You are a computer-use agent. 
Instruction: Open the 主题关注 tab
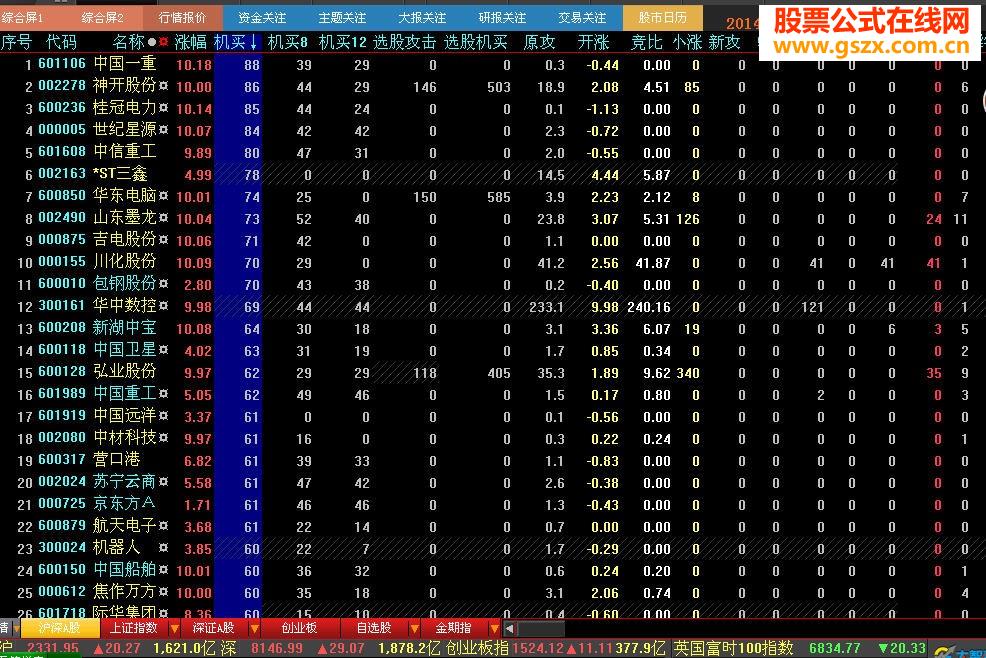342,18
